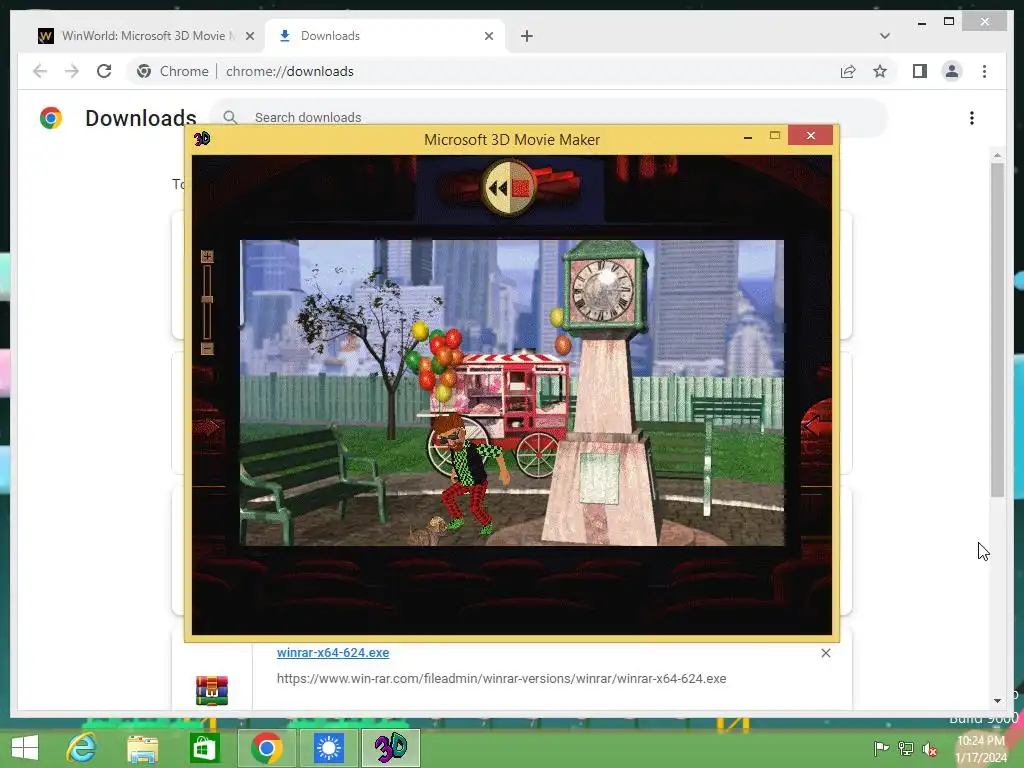Image resolution: width=1024 pixels, height=768 pixels.
Task: Open File Explorer from the taskbar
Action: [x=142, y=748]
